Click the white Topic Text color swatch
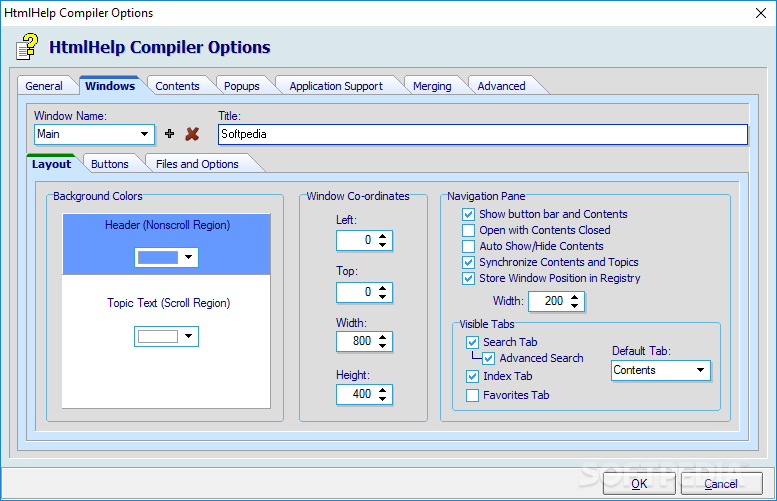This screenshot has height=501, width=777. click(x=158, y=336)
